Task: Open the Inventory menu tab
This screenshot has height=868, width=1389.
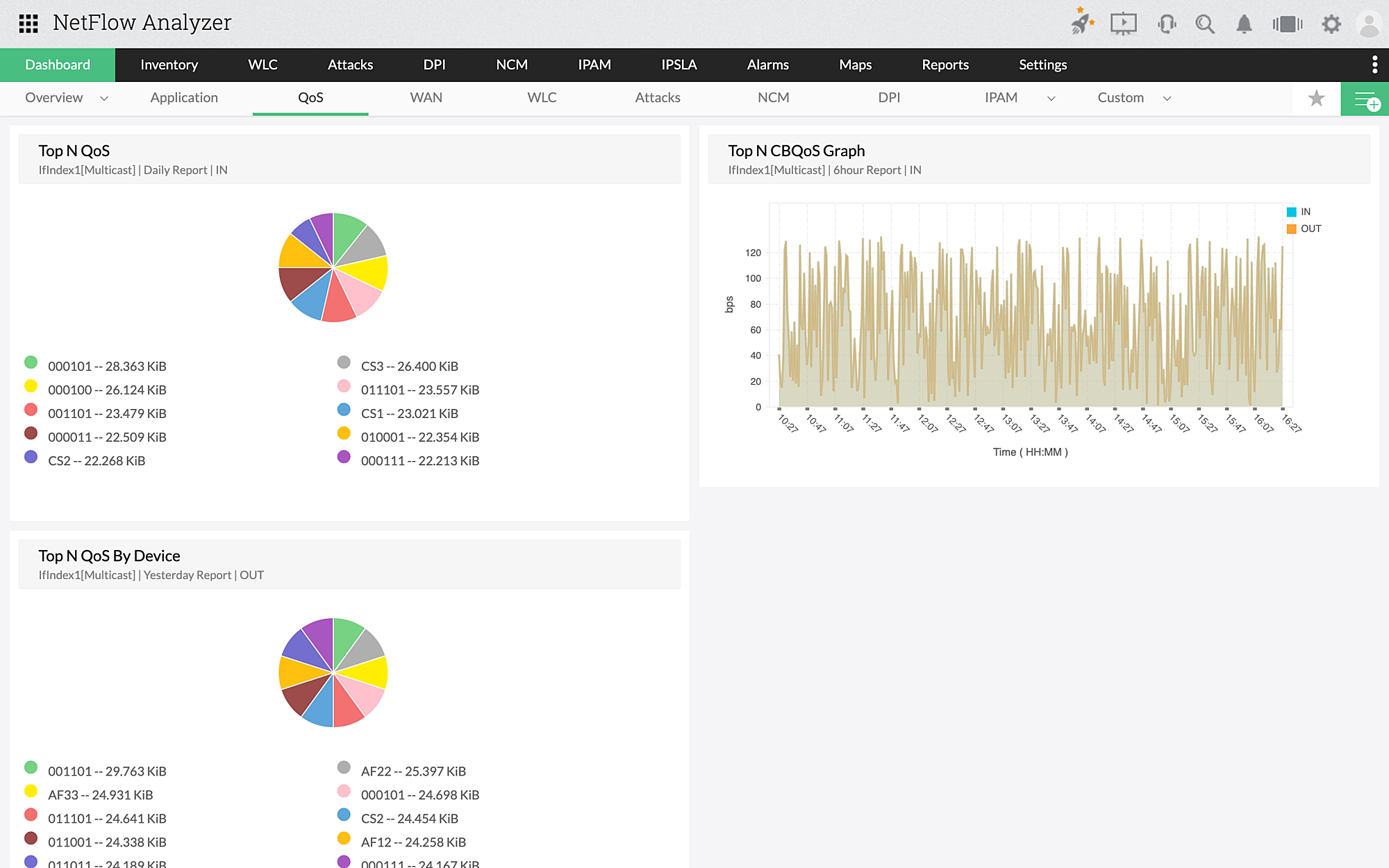Action: click(169, 65)
